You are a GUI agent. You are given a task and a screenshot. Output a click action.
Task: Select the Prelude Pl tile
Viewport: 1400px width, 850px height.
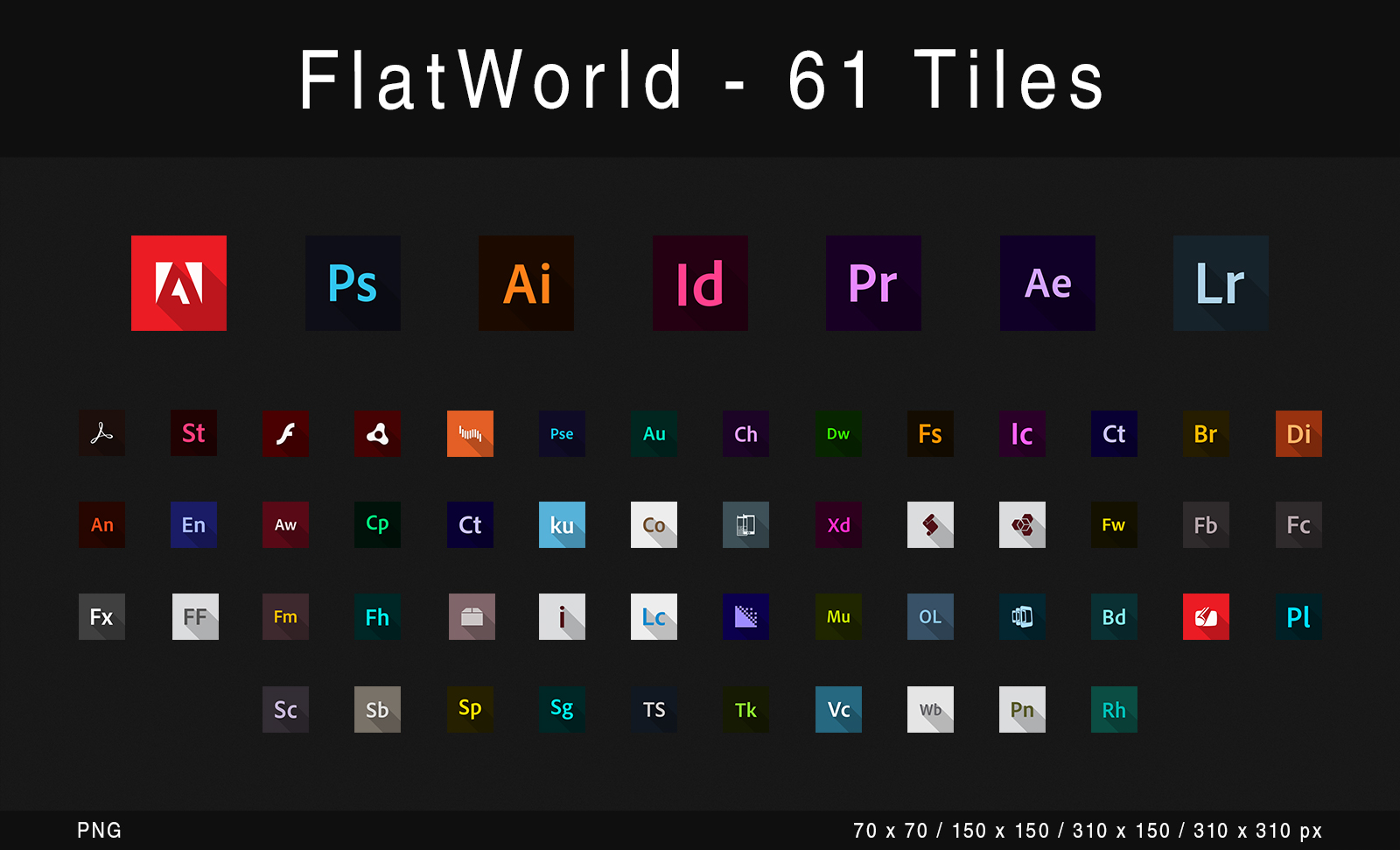click(1298, 616)
